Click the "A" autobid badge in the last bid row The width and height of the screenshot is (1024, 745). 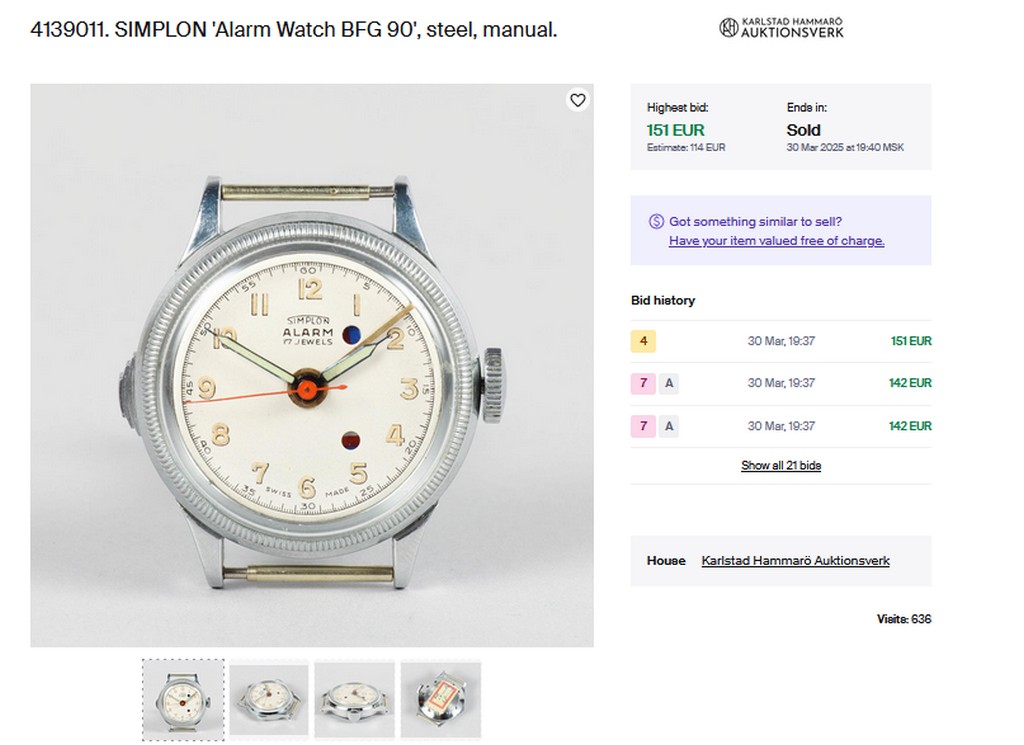(669, 426)
